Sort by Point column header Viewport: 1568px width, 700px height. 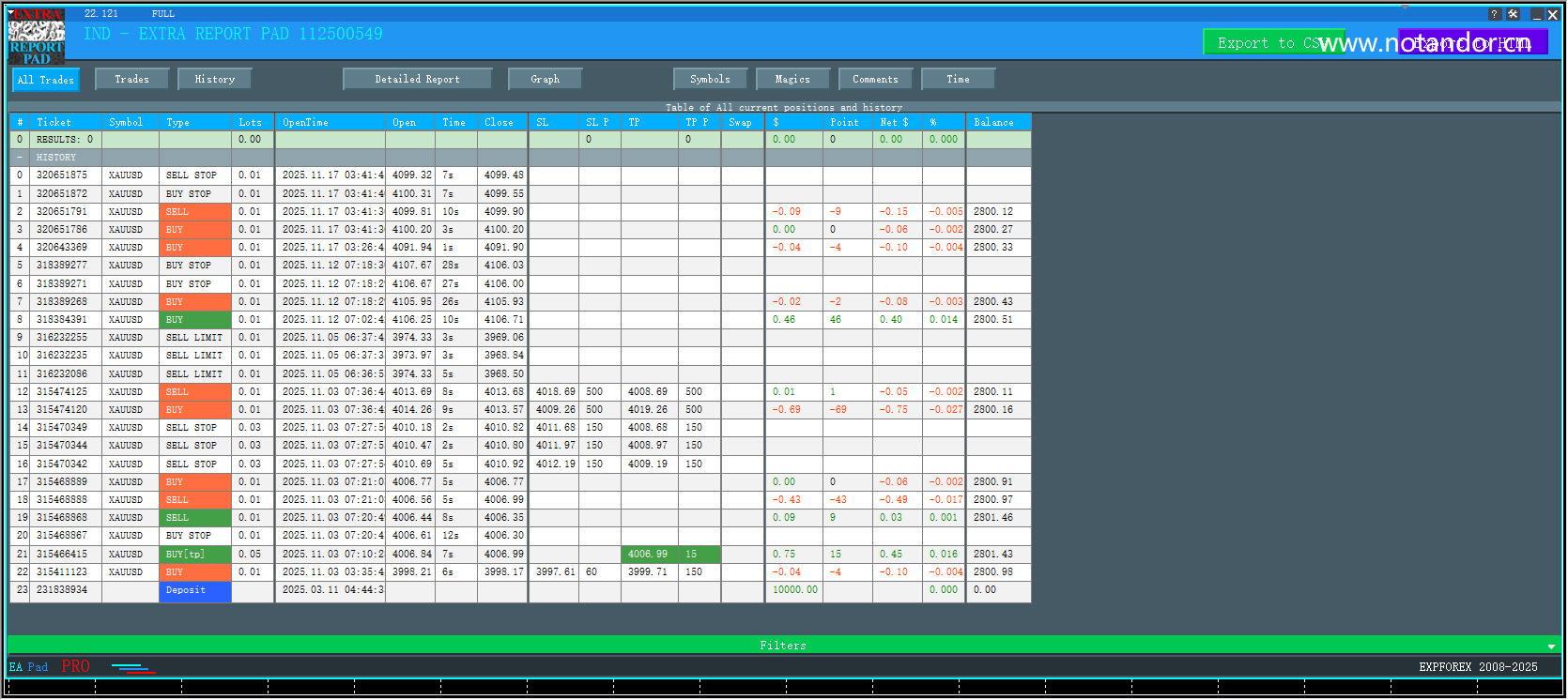pos(848,122)
